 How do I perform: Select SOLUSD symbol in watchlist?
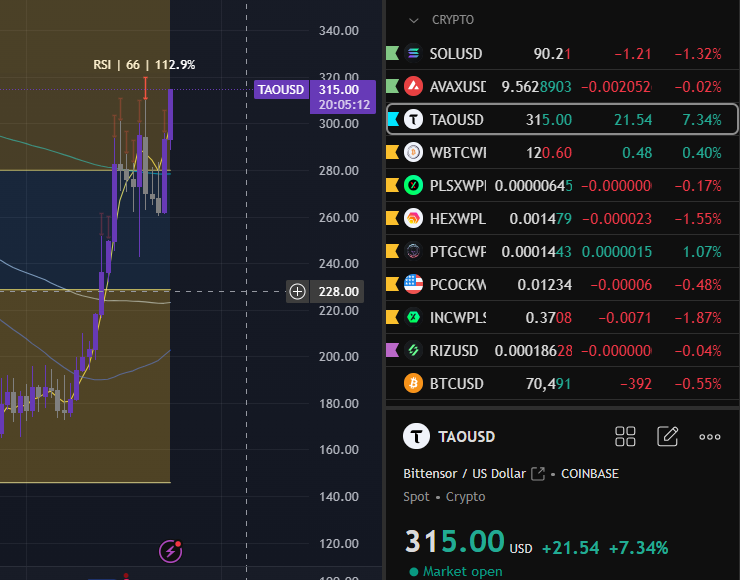click(456, 54)
